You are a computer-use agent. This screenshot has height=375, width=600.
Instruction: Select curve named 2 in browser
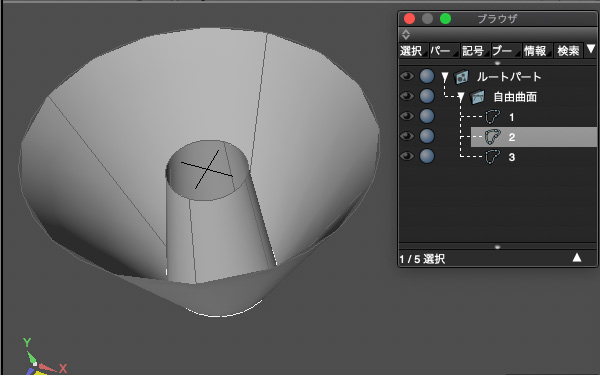pyautogui.click(x=512, y=137)
